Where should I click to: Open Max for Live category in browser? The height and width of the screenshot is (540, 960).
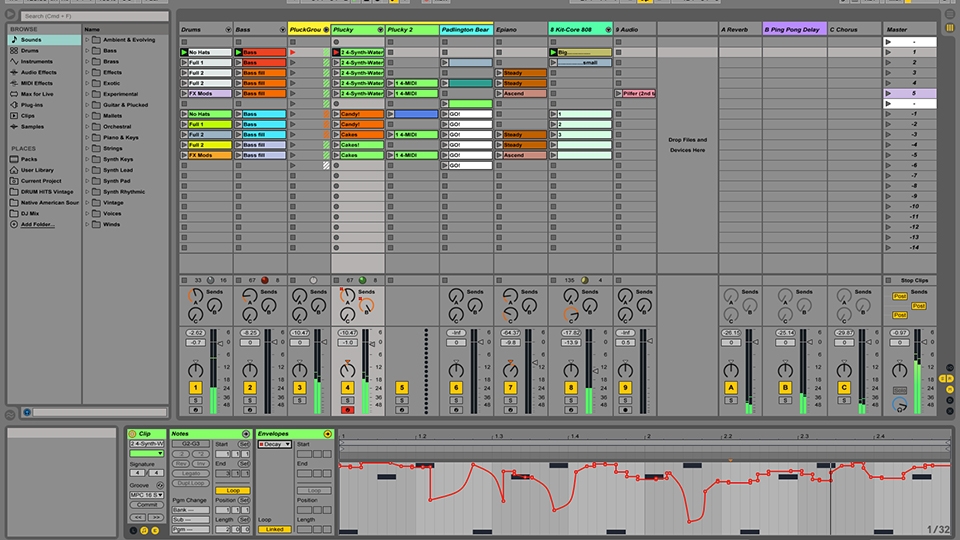tap(37, 94)
